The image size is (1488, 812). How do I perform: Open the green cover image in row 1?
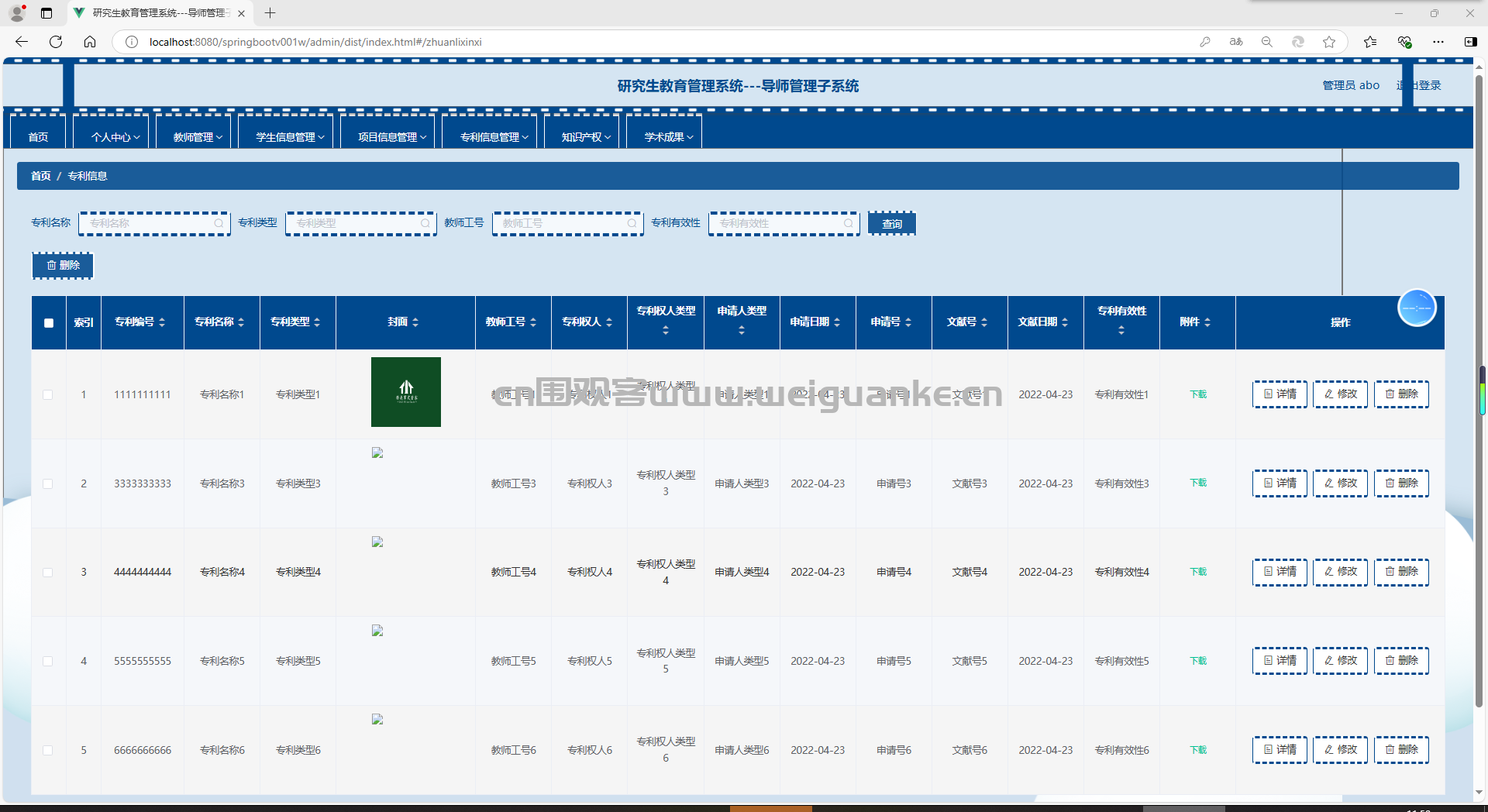click(406, 392)
